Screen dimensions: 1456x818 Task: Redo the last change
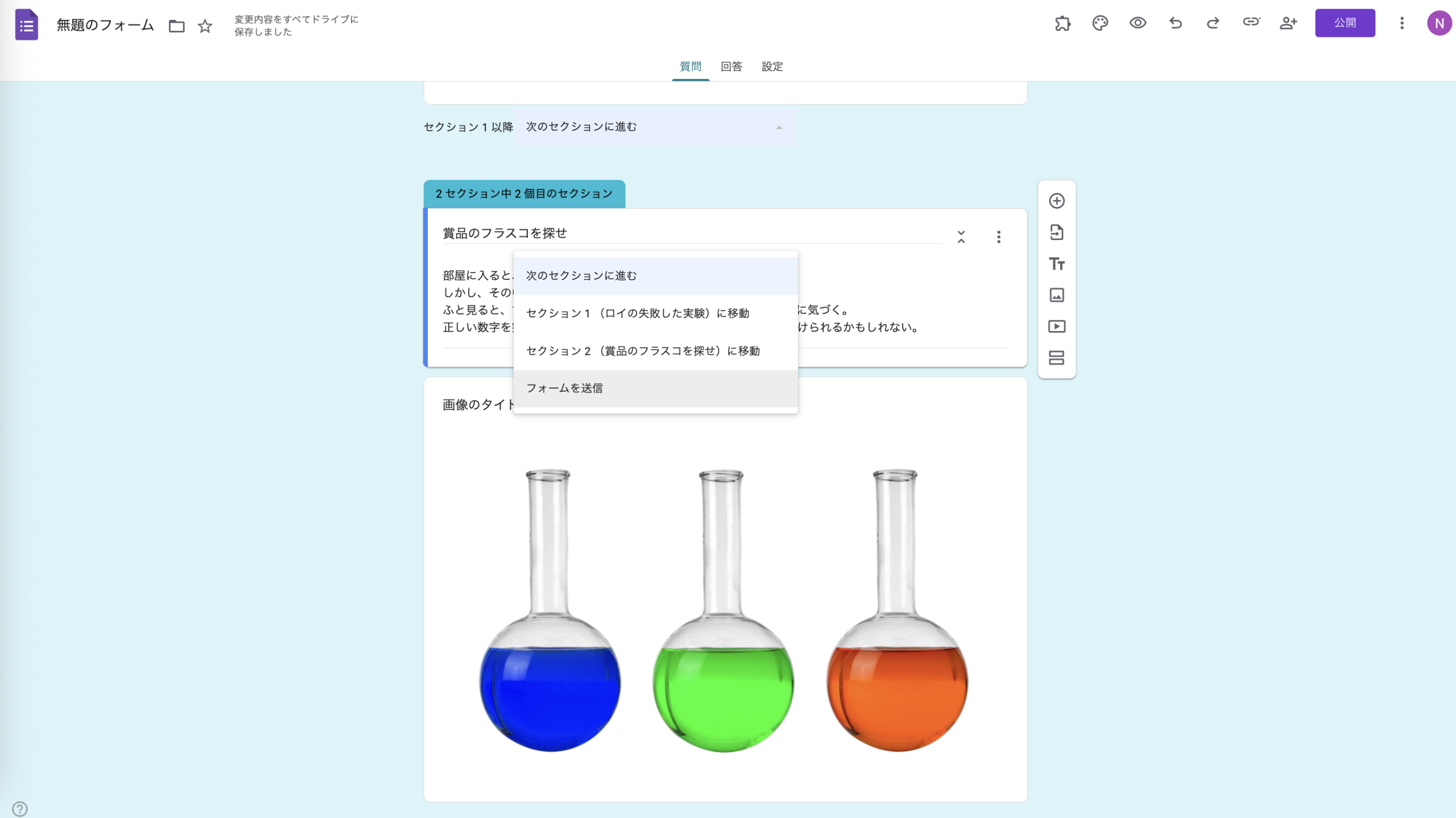1213,23
